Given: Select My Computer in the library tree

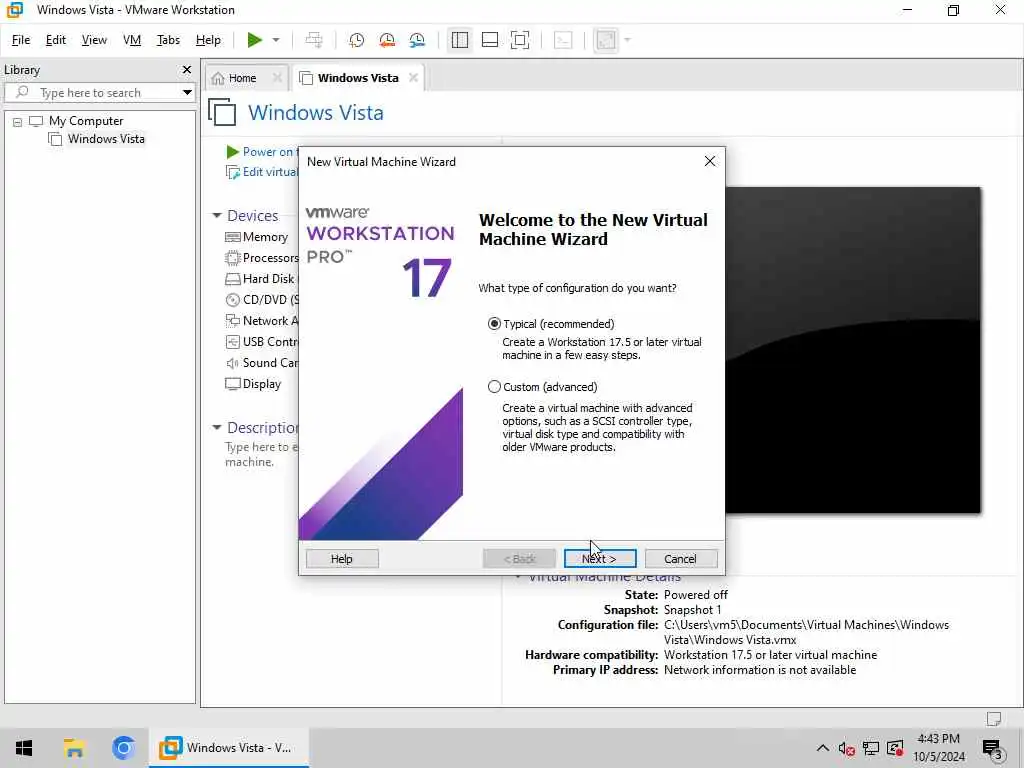Looking at the screenshot, I should point(86,121).
